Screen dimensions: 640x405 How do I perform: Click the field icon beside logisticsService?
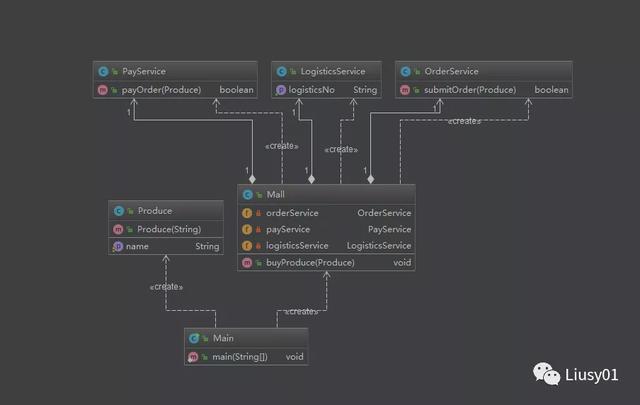pyautogui.click(x=246, y=246)
